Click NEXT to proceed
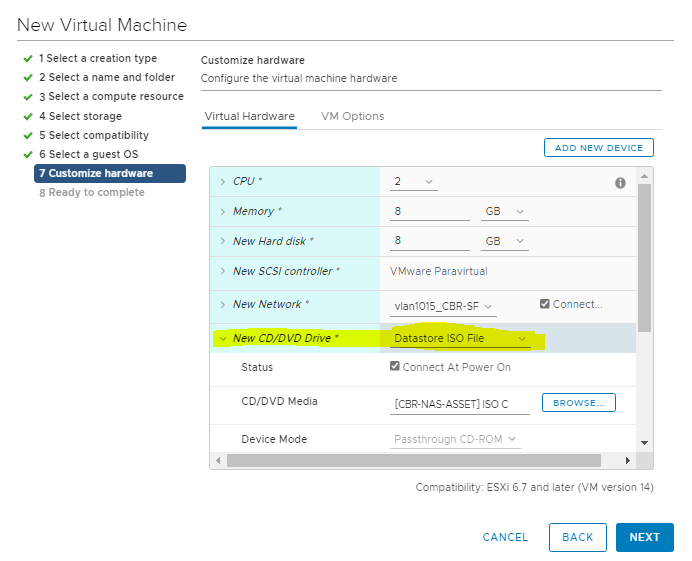692x561 pixels. (644, 537)
